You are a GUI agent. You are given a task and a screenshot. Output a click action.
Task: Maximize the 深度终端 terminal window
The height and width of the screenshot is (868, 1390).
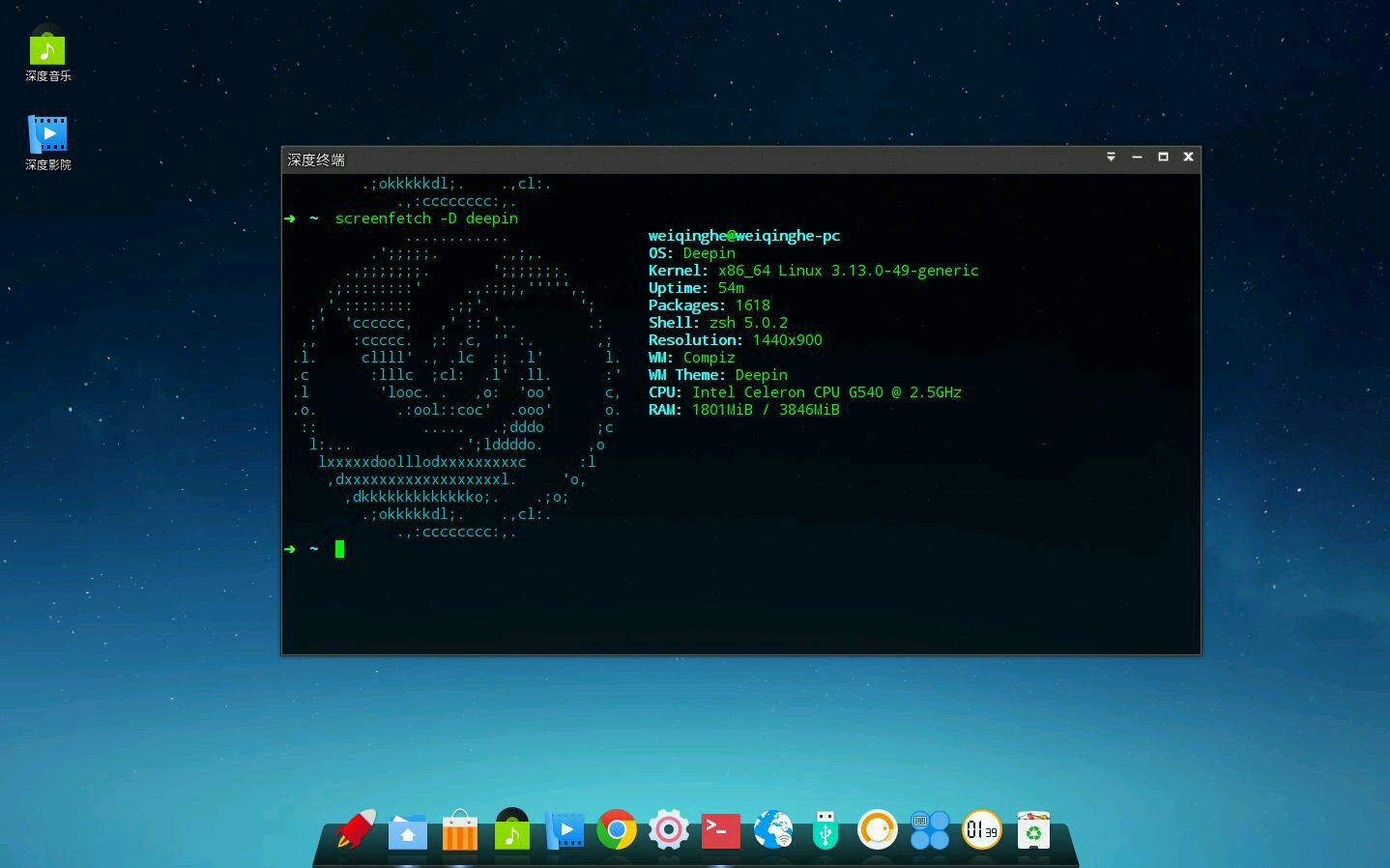pyautogui.click(x=1163, y=157)
